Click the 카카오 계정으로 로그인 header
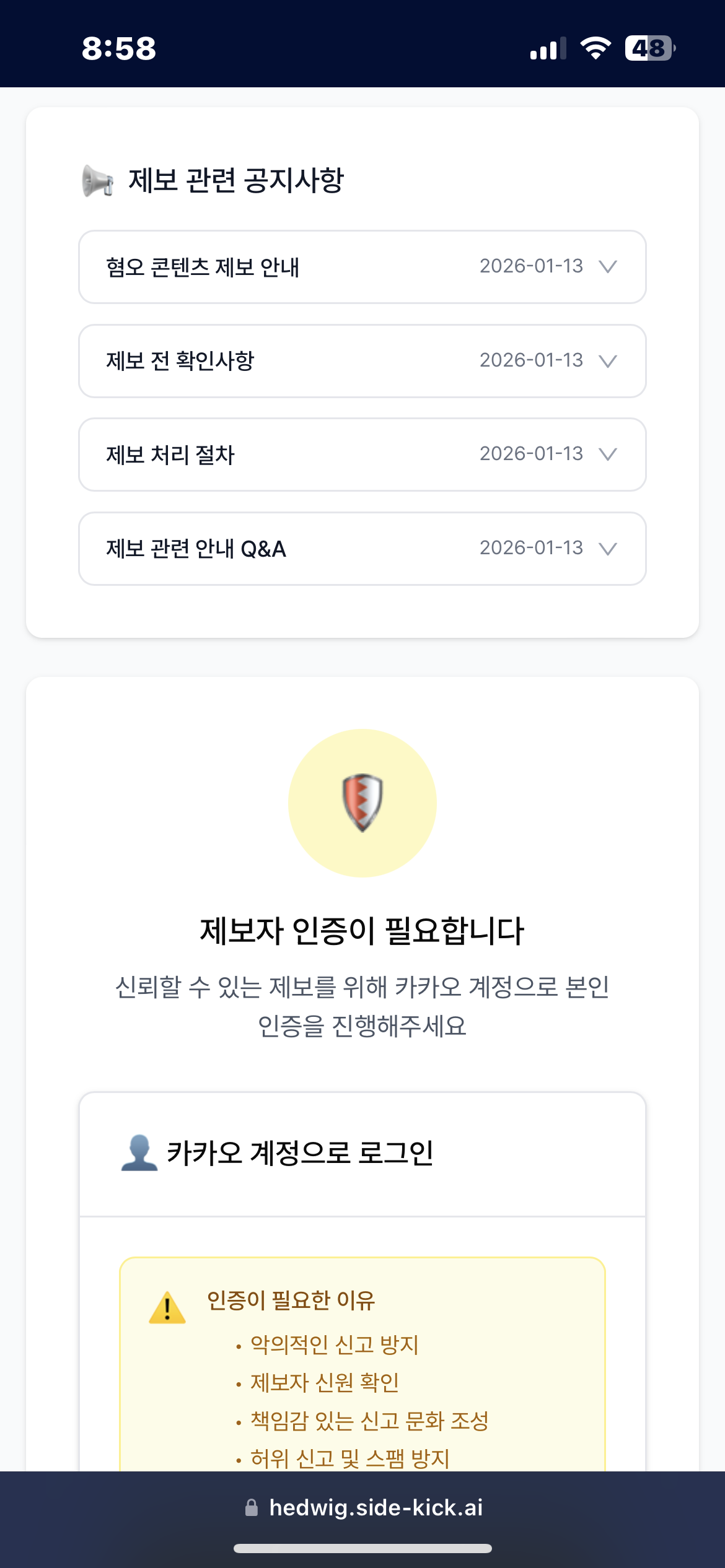Screen dimensions: 725x1568 click(300, 1153)
